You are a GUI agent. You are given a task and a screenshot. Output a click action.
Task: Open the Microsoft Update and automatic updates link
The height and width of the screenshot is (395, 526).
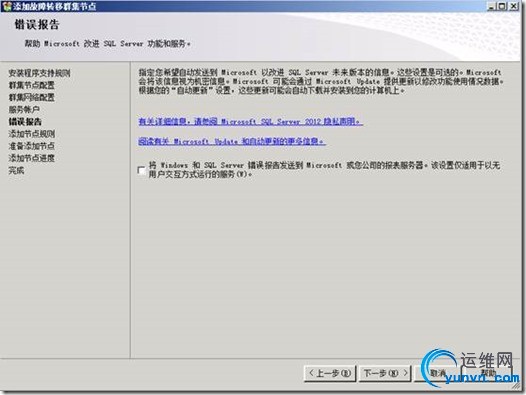232,142
